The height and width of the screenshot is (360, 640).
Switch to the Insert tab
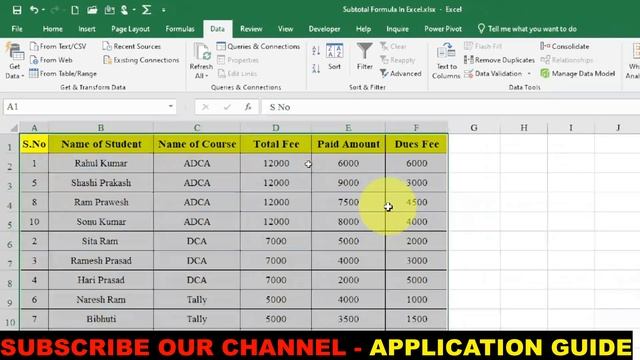87,29
